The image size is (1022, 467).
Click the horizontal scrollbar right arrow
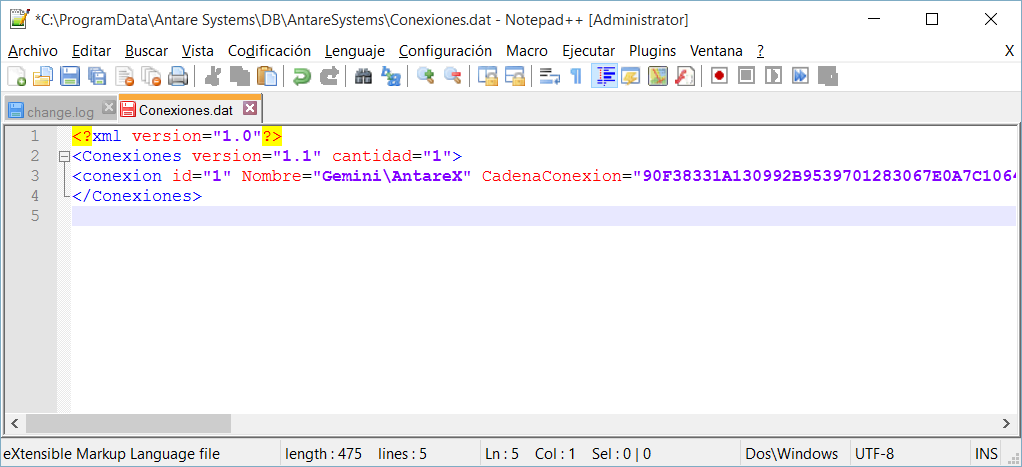click(x=1006, y=423)
